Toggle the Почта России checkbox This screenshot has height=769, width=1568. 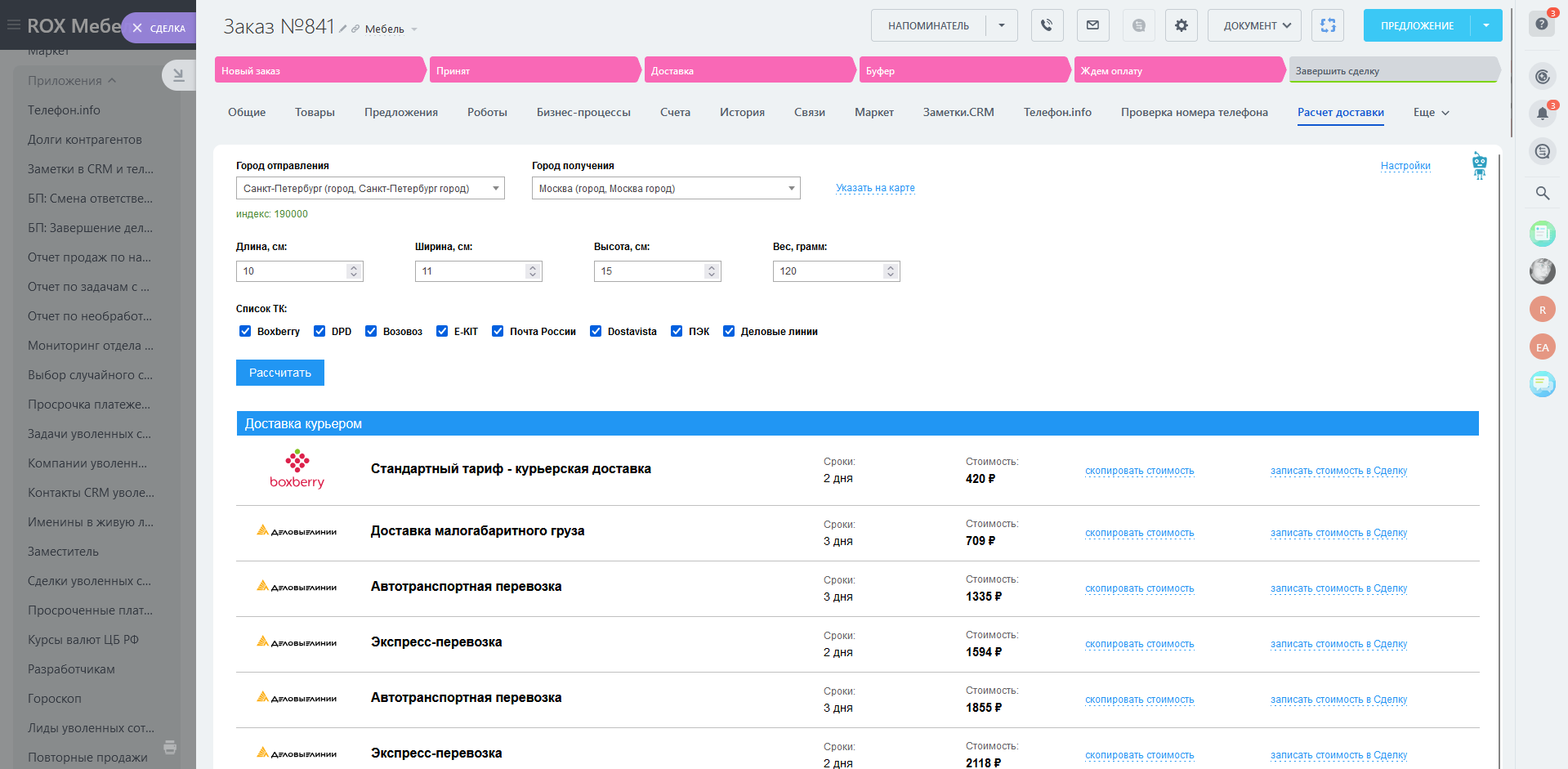498,331
